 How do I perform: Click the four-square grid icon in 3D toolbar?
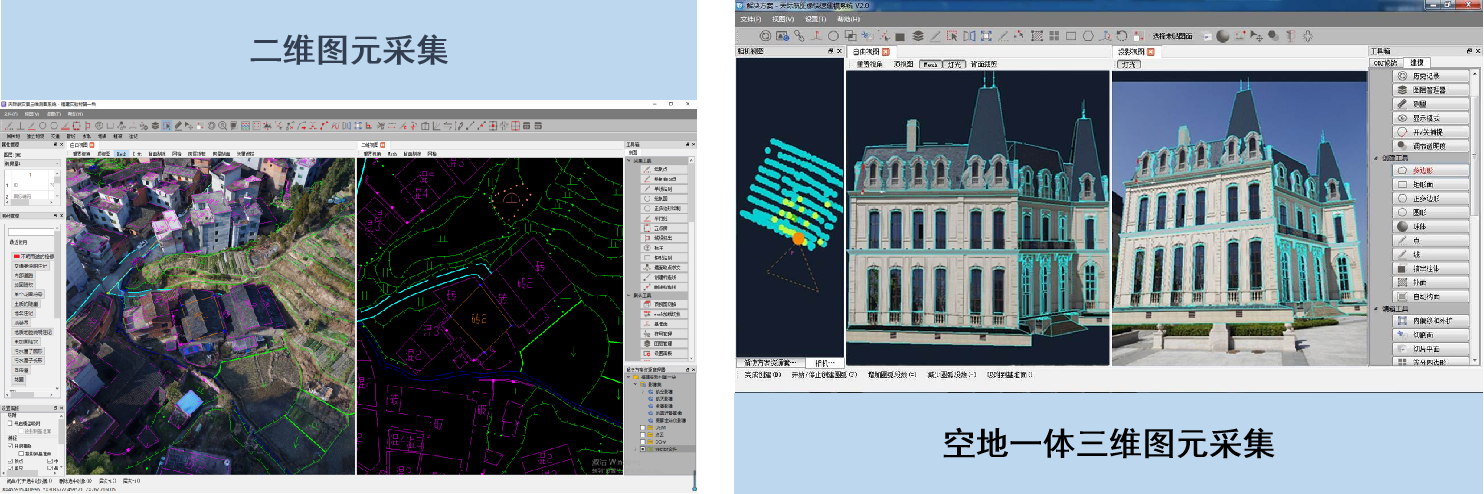pos(1054,36)
